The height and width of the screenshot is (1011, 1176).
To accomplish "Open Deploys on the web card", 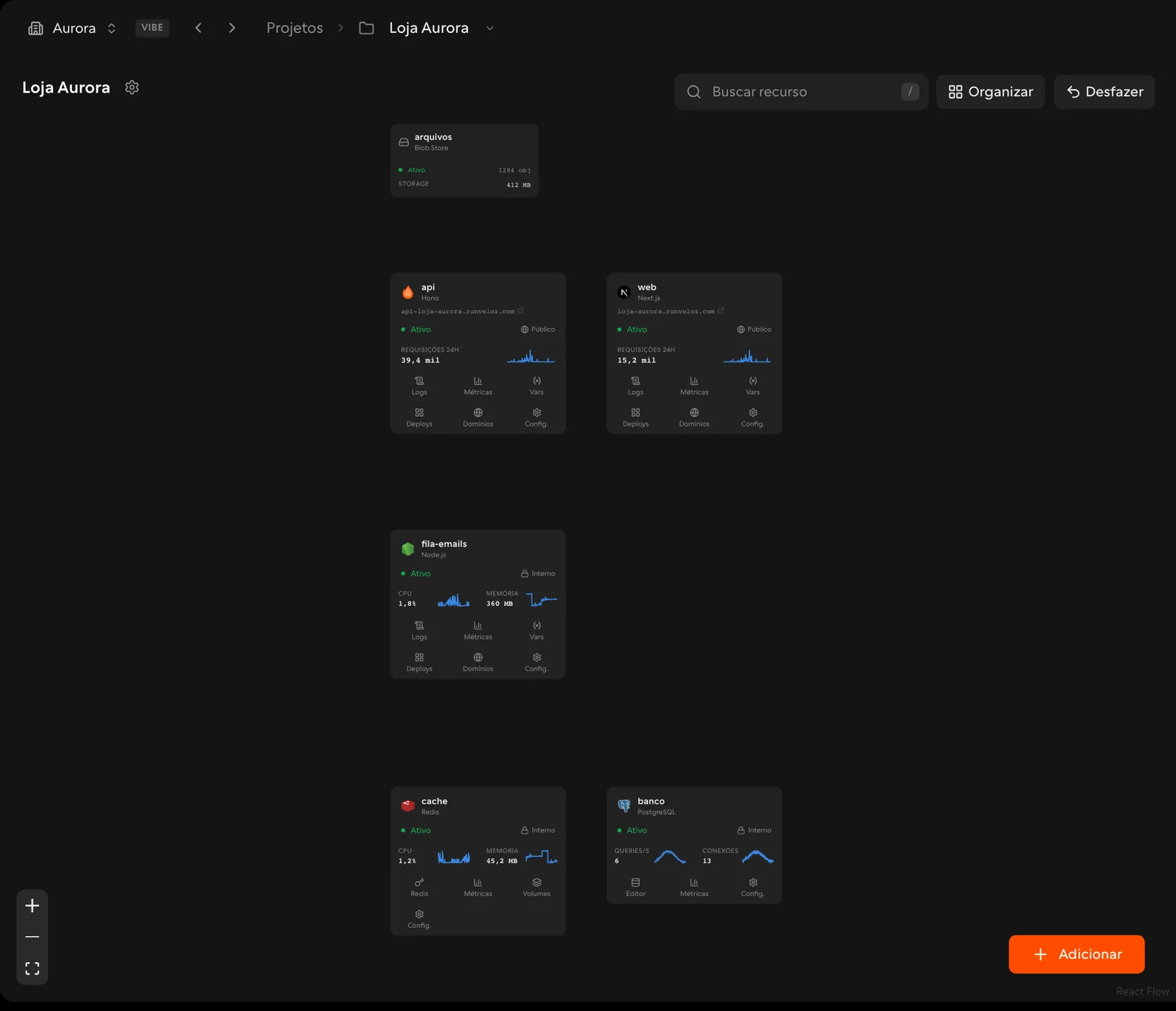I will pyautogui.click(x=636, y=418).
